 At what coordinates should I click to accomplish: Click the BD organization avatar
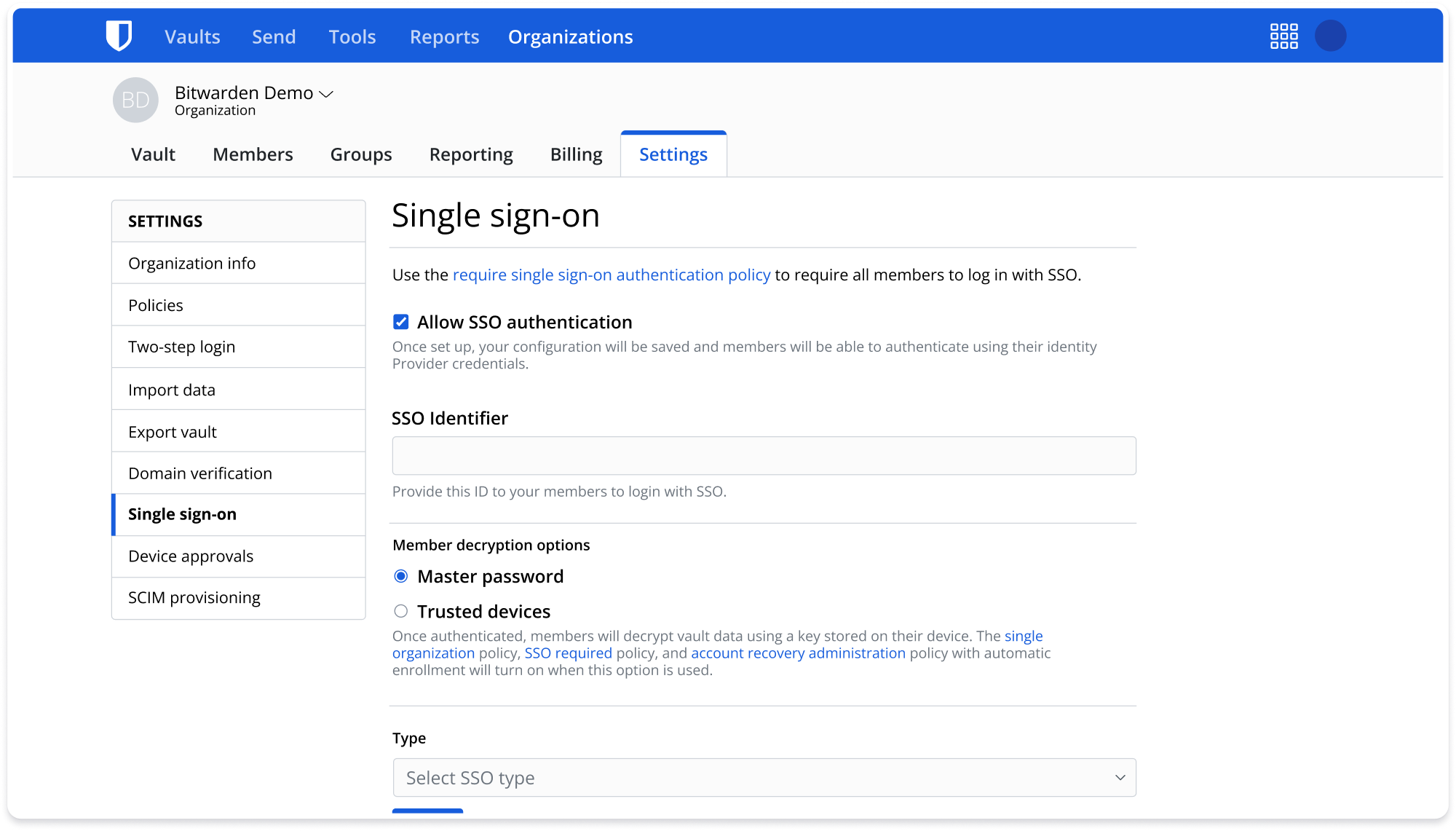(135, 100)
